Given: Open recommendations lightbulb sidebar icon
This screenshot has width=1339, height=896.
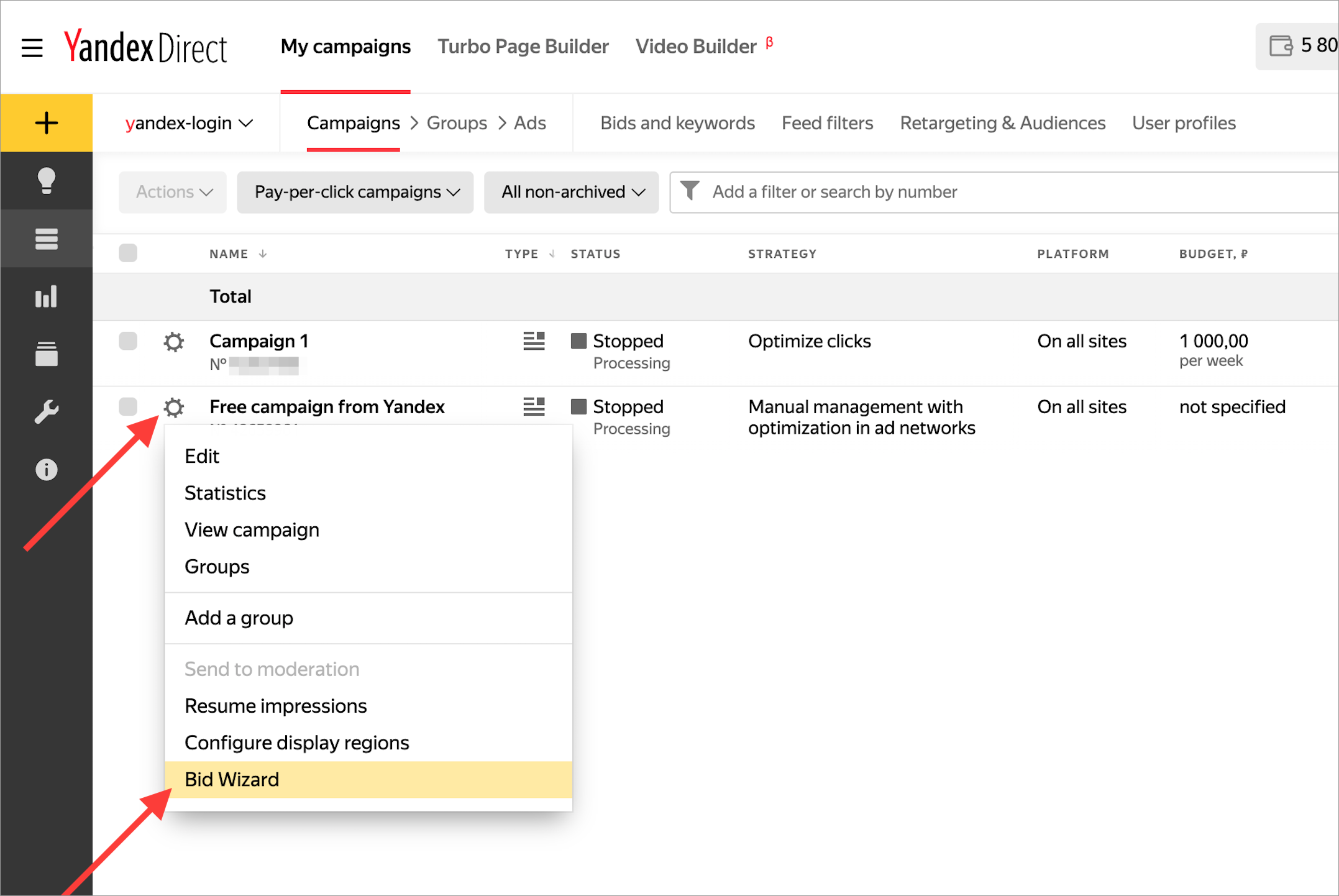Looking at the screenshot, I should pos(47,181).
